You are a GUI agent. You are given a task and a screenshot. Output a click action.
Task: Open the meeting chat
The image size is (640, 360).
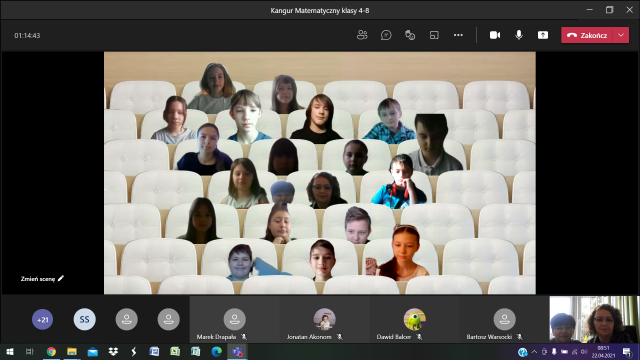pyautogui.click(x=386, y=35)
